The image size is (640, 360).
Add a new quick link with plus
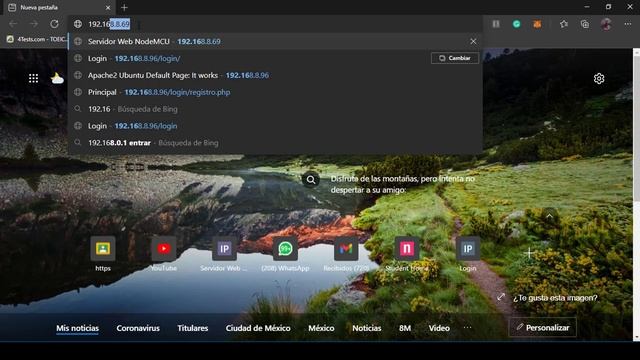point(529,253)
